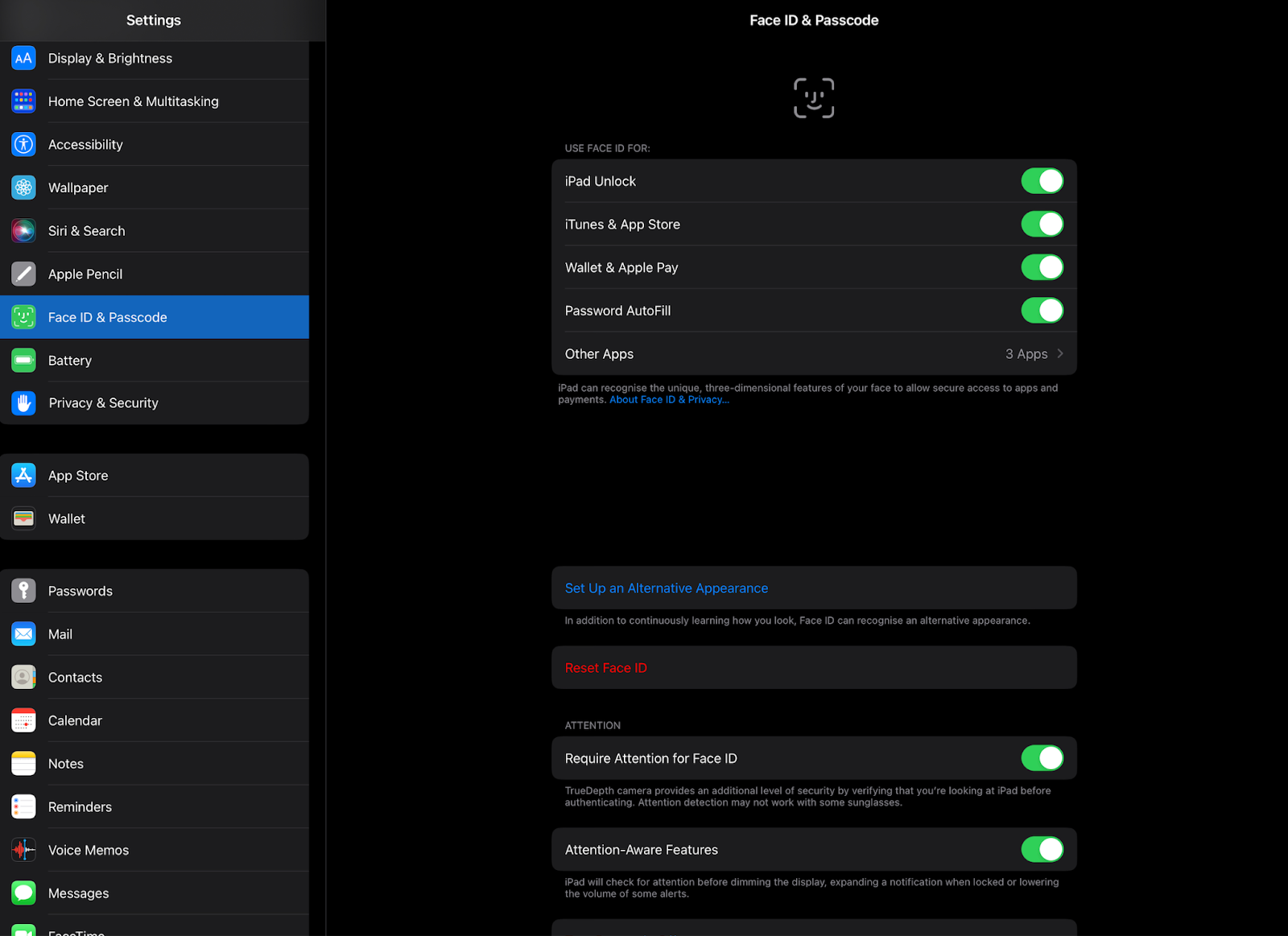Tap Set Up an Alternative Appearance
1288x936 pixels.
pyautogui.click(x=814, y=588)
